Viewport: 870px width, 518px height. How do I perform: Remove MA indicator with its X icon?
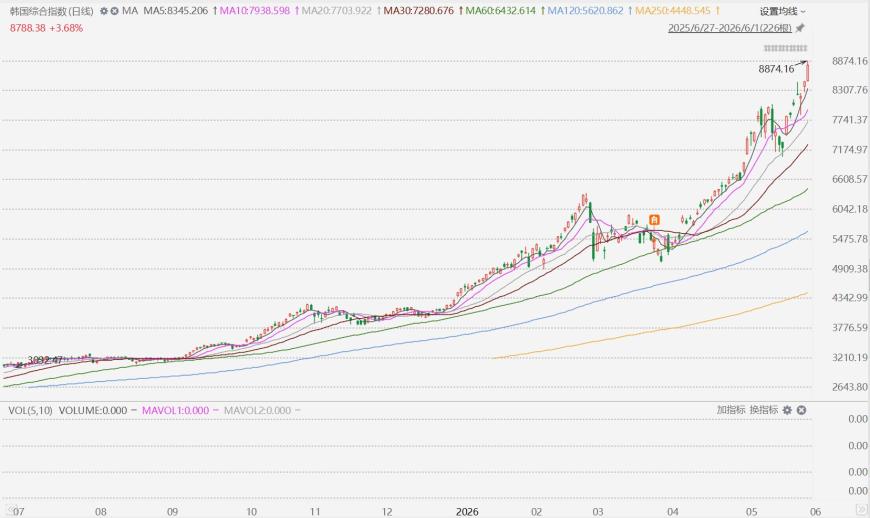[x=114, y=11]
